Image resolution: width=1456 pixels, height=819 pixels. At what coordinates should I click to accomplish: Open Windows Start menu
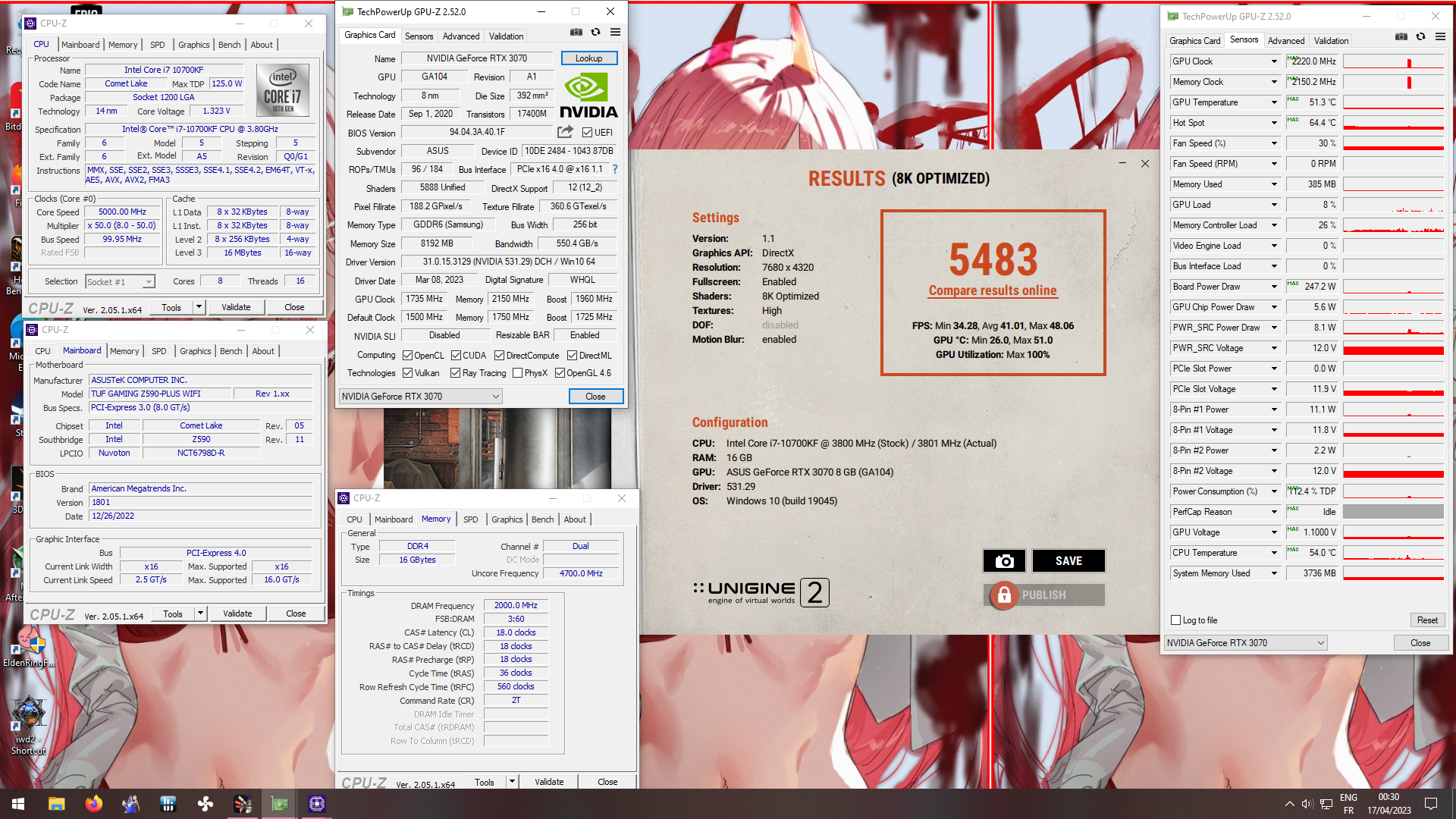click(18, 804)
